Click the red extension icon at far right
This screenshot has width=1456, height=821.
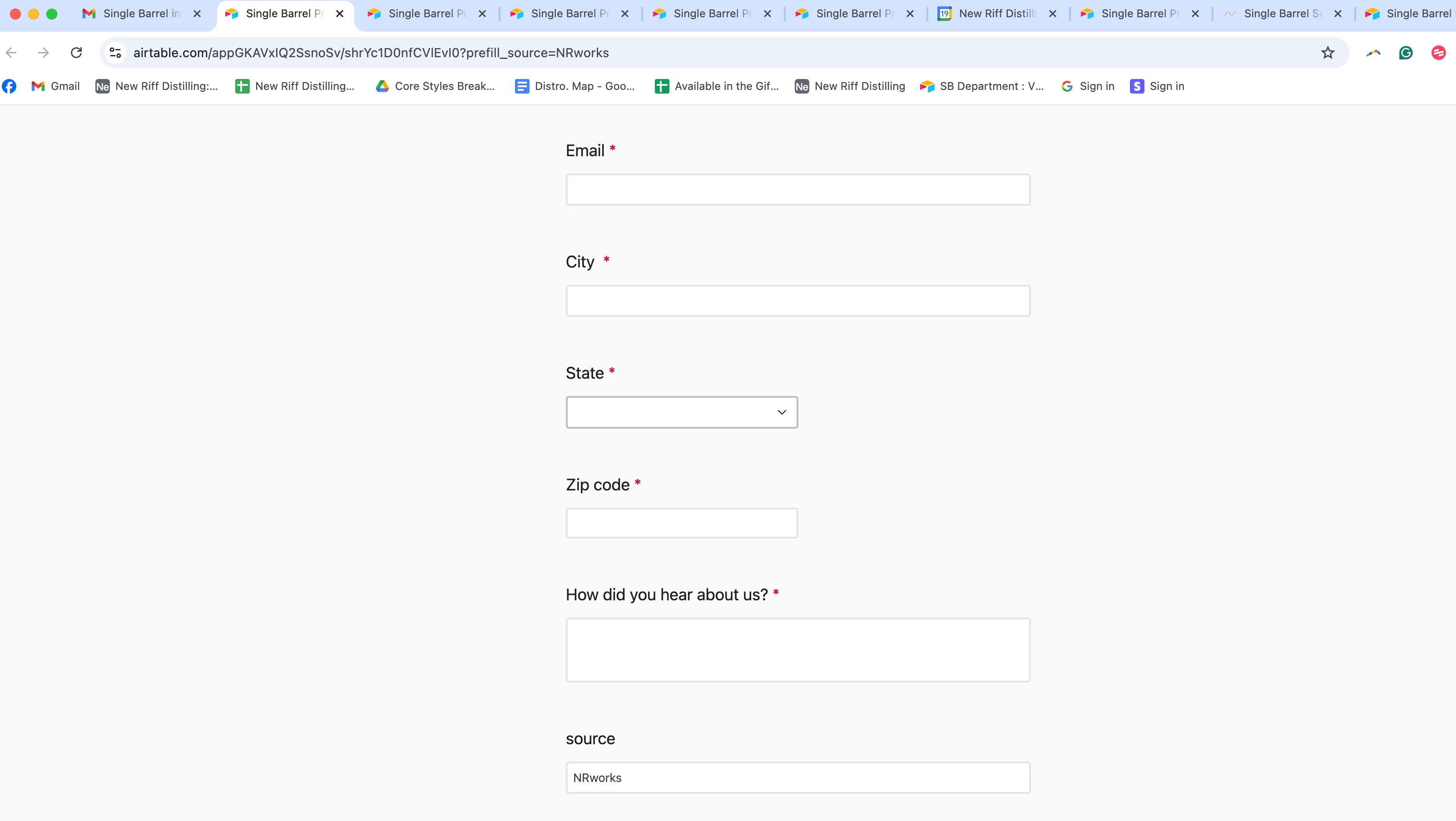click(x=1438, y=53)
